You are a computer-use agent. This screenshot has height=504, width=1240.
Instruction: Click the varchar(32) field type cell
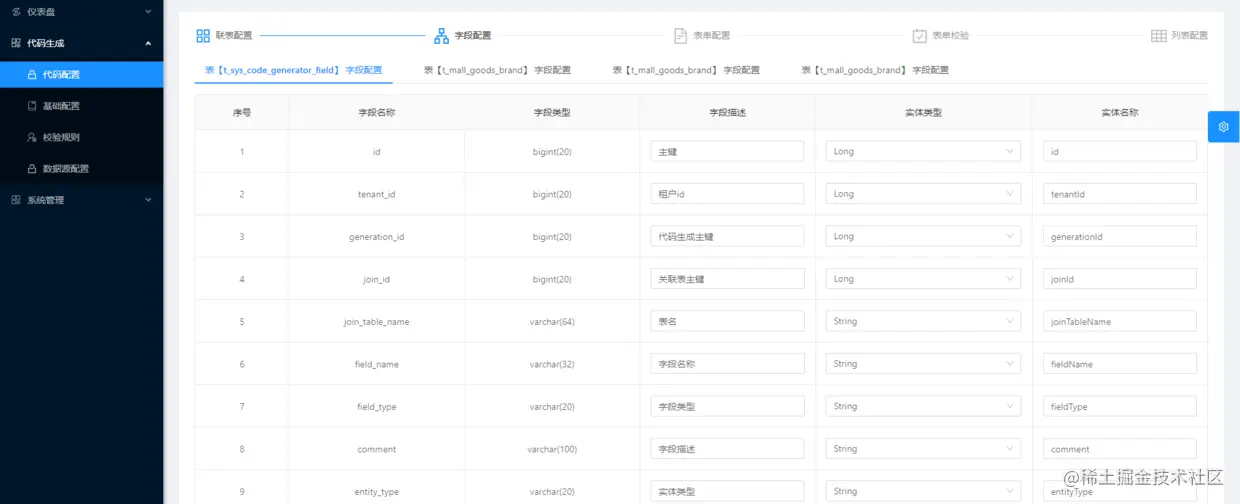pos(552,364)
